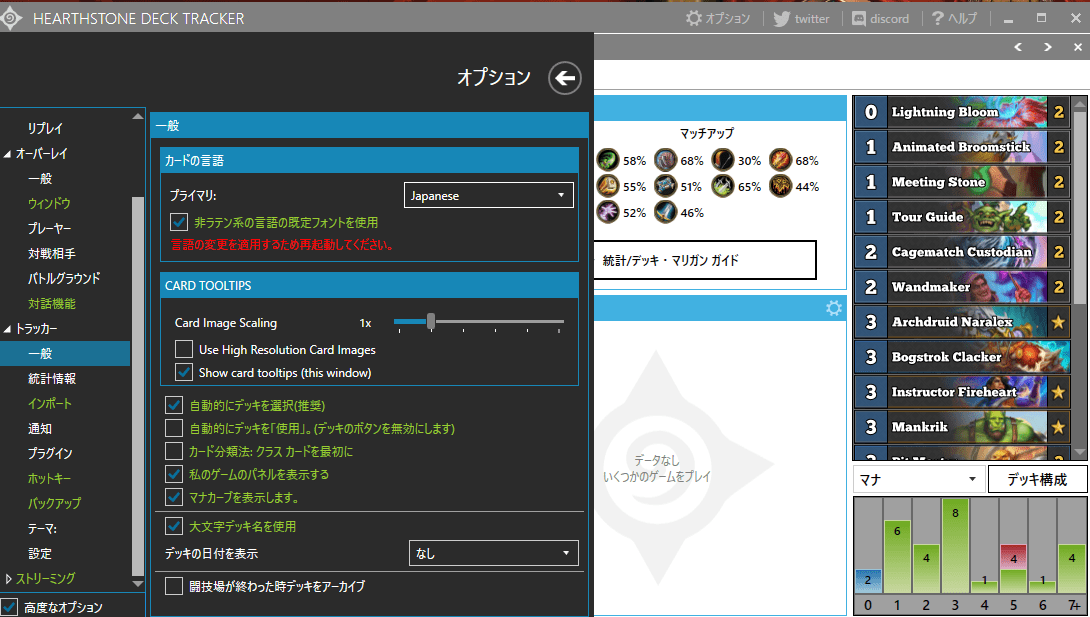Click the 52% matchup class icon
The height and width of the screenshot is (617, 1090).
pyautogui.click(x=608, y=212)
